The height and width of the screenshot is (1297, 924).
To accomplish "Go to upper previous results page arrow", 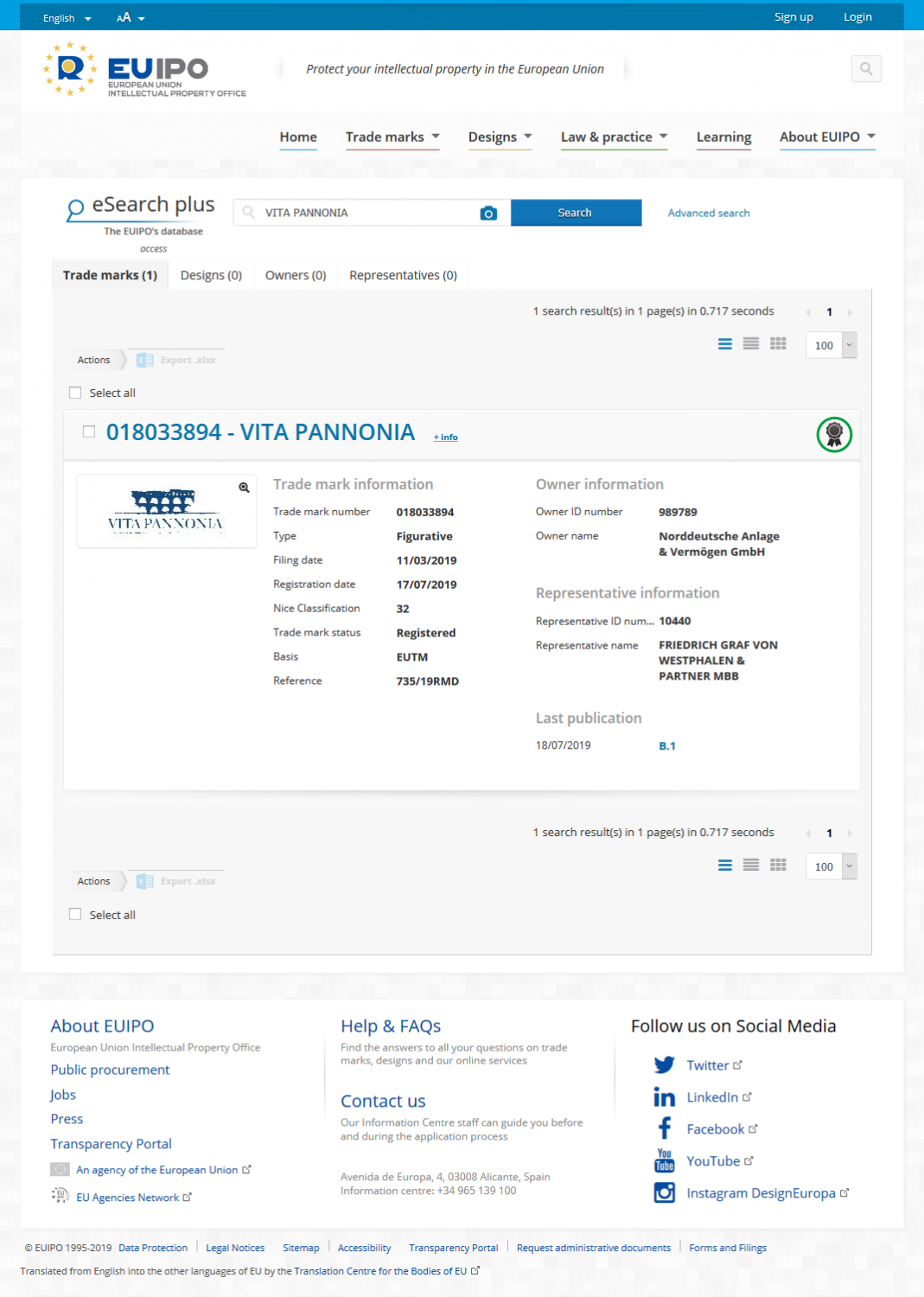I will (x=808, y=312).
